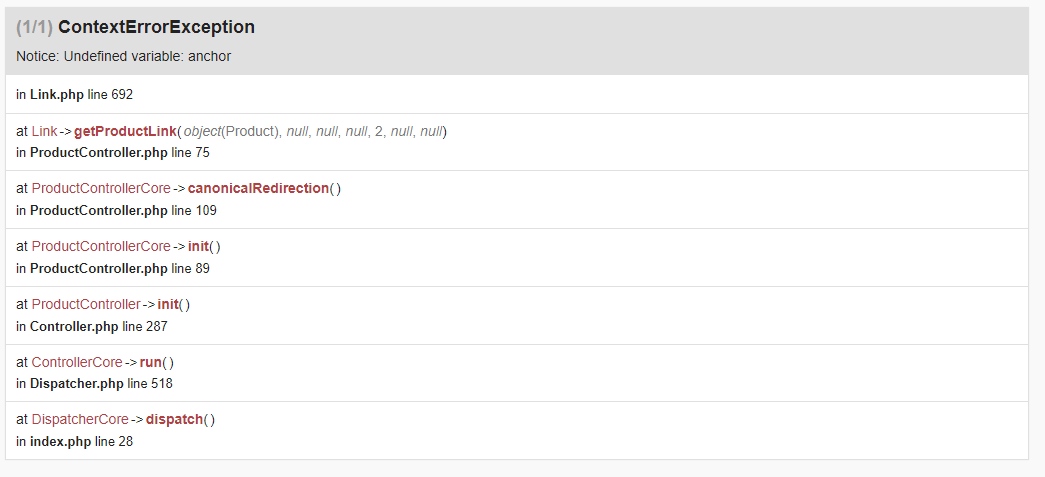This screenshot has height=477, width=1045.
Task: Click ProductControllerCore before canonicalRedirection
Action: coord(101,189)
